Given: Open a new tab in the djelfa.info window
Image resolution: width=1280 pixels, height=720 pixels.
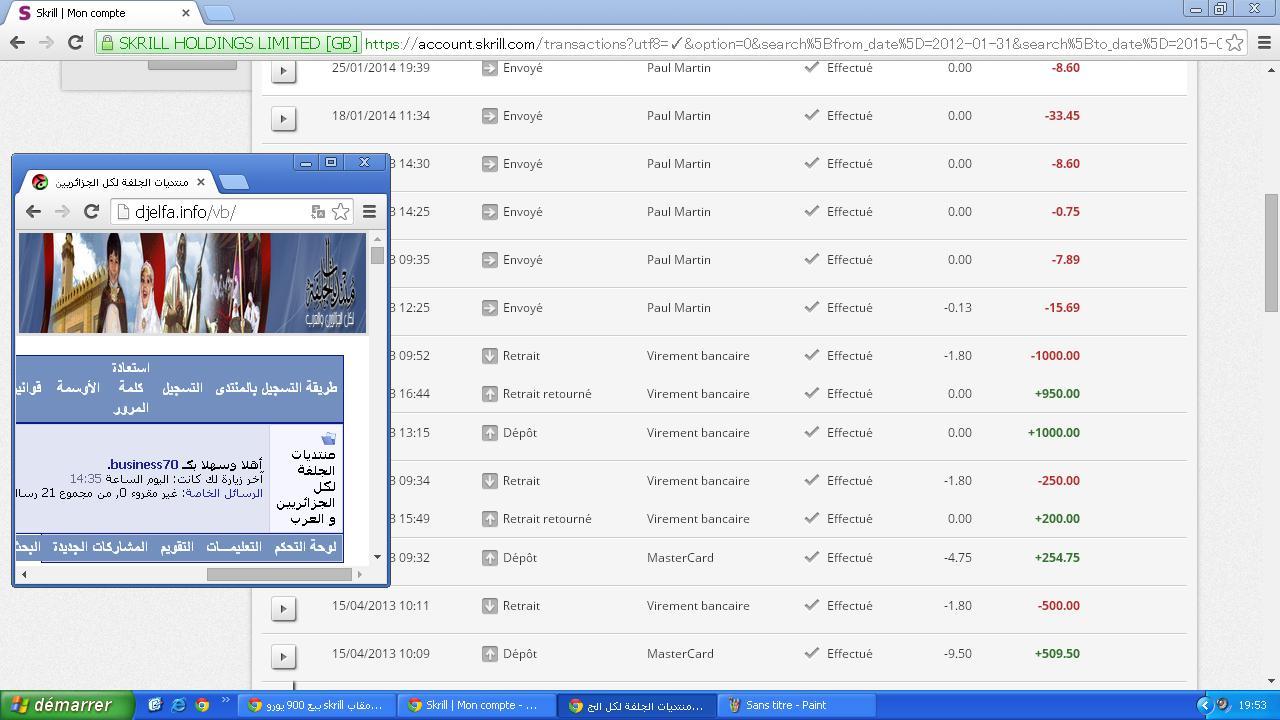Looking at the screenshot, I should point(233,182).
